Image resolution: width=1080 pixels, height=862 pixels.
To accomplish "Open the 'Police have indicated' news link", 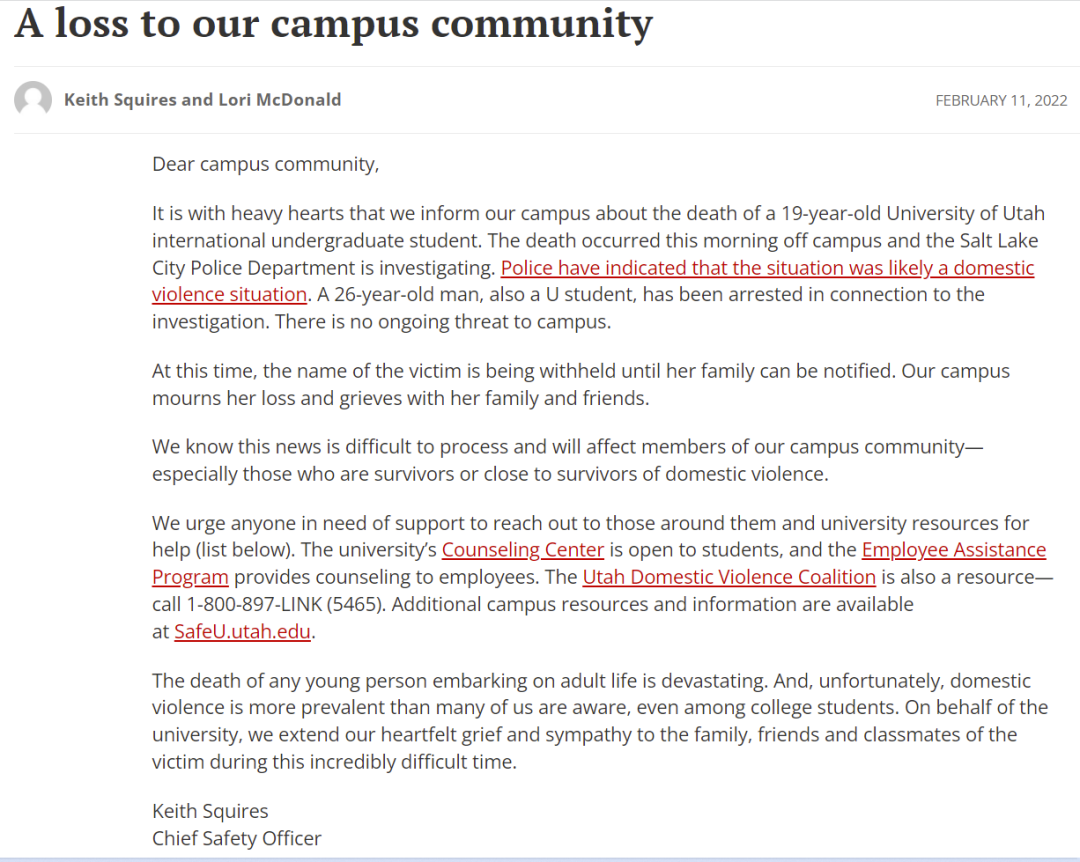I will (x=767, y=267).
